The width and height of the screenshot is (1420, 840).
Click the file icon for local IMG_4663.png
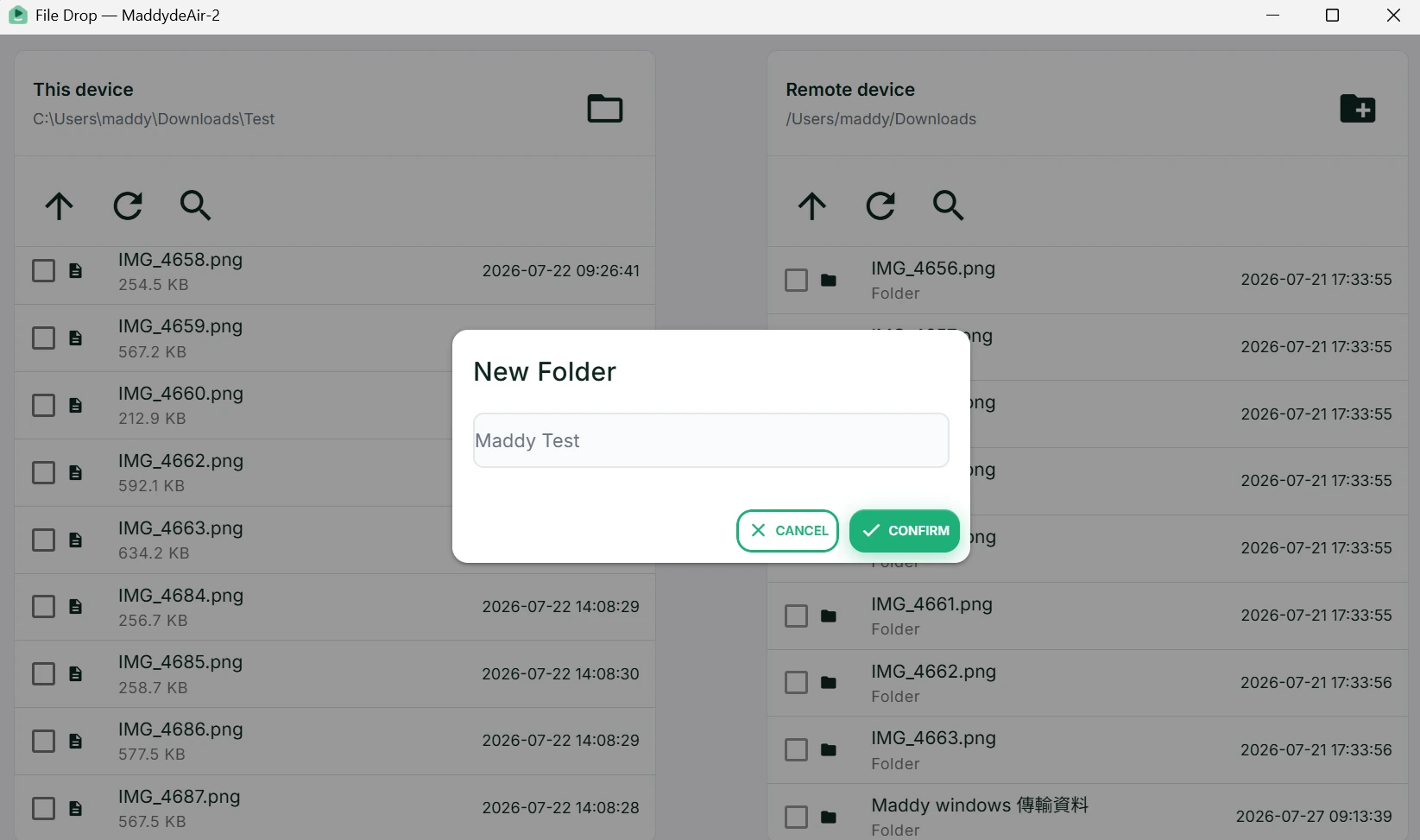point(75,540)
